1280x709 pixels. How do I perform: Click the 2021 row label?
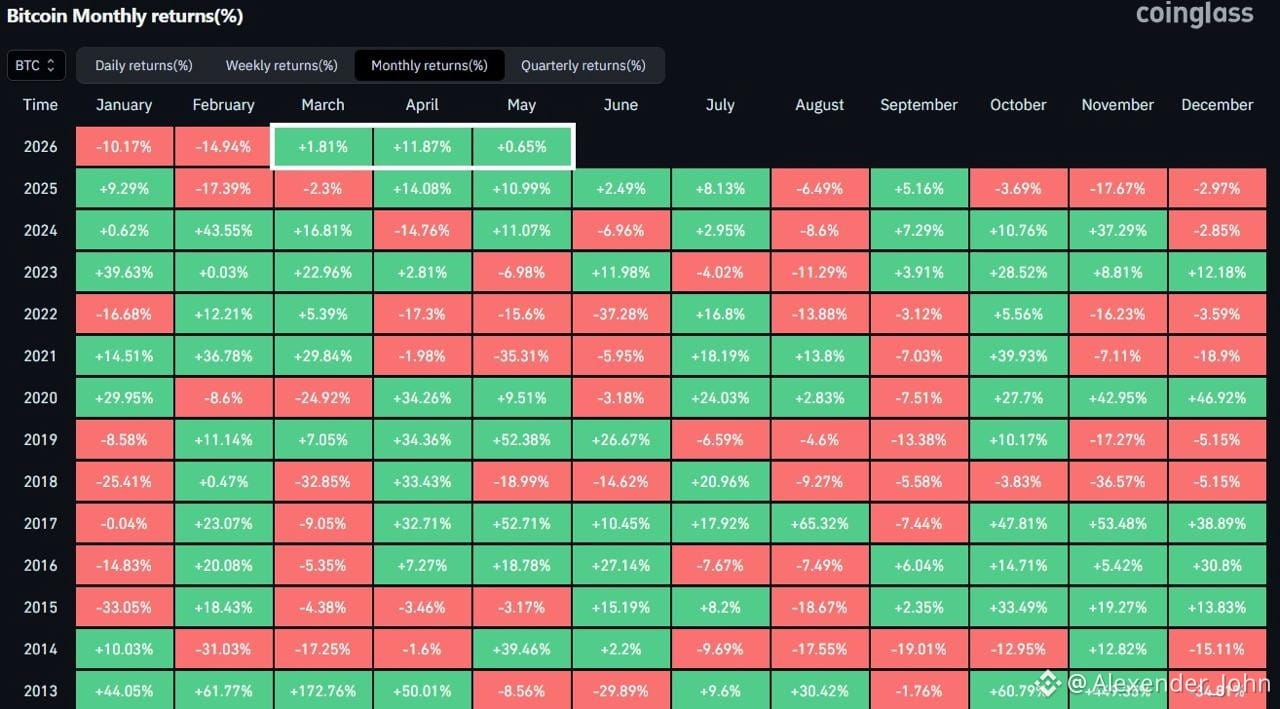click(40, 356)
